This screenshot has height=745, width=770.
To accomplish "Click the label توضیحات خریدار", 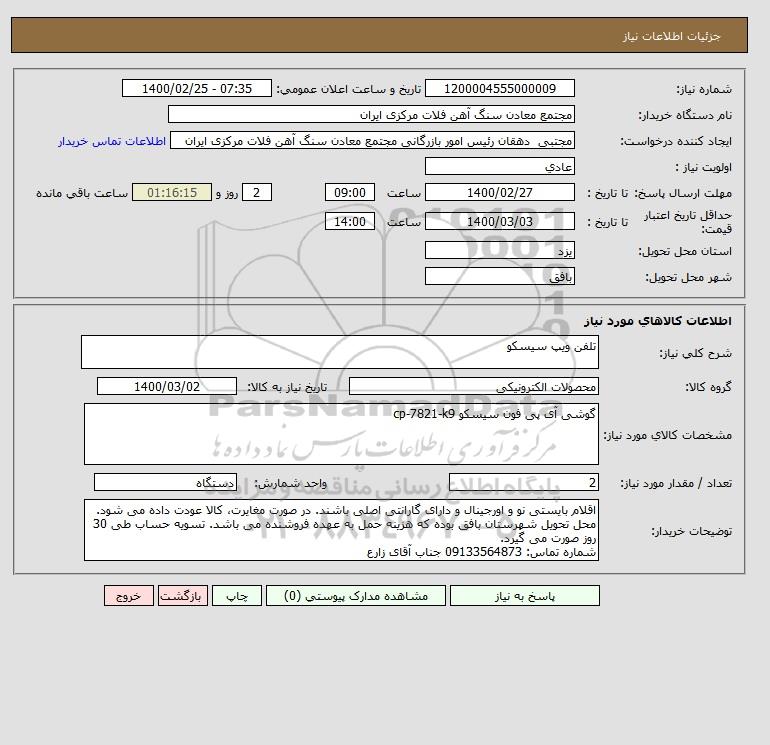I will pos(691,531).
